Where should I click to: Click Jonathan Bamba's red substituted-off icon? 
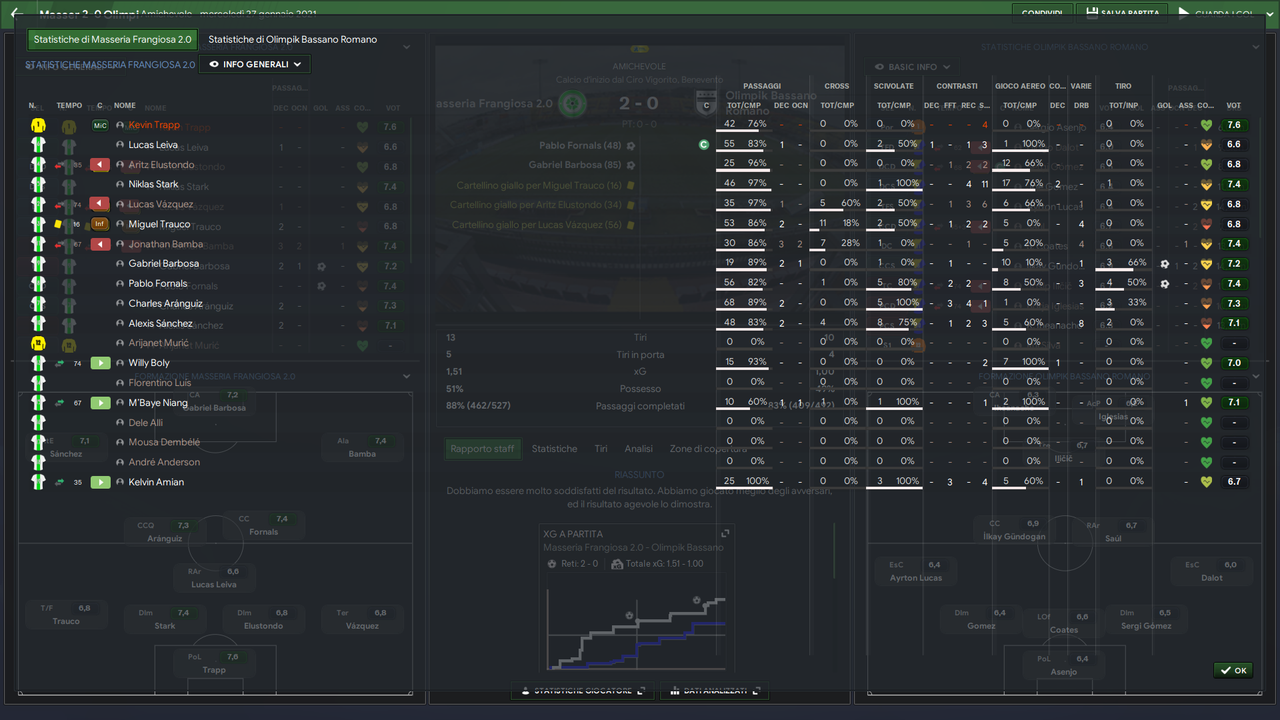point(100,244)
